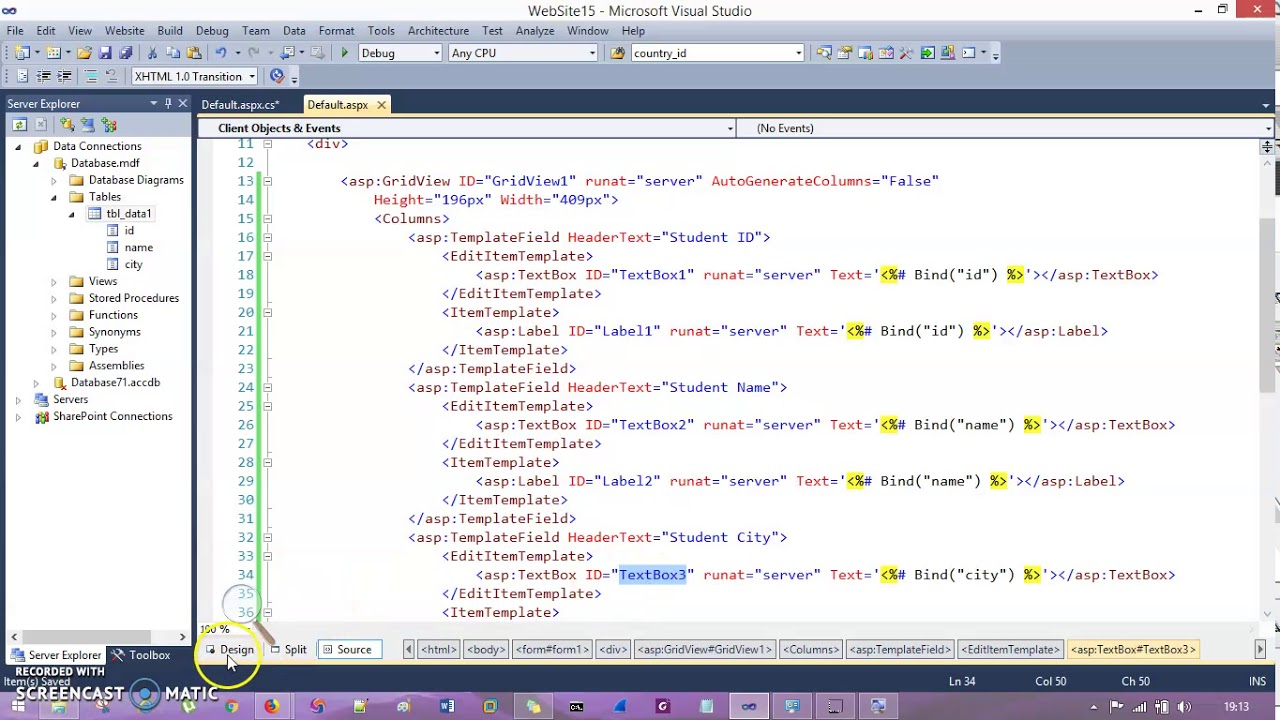Collapse the EditItemTemplate outline at line 17

[267, 256]
